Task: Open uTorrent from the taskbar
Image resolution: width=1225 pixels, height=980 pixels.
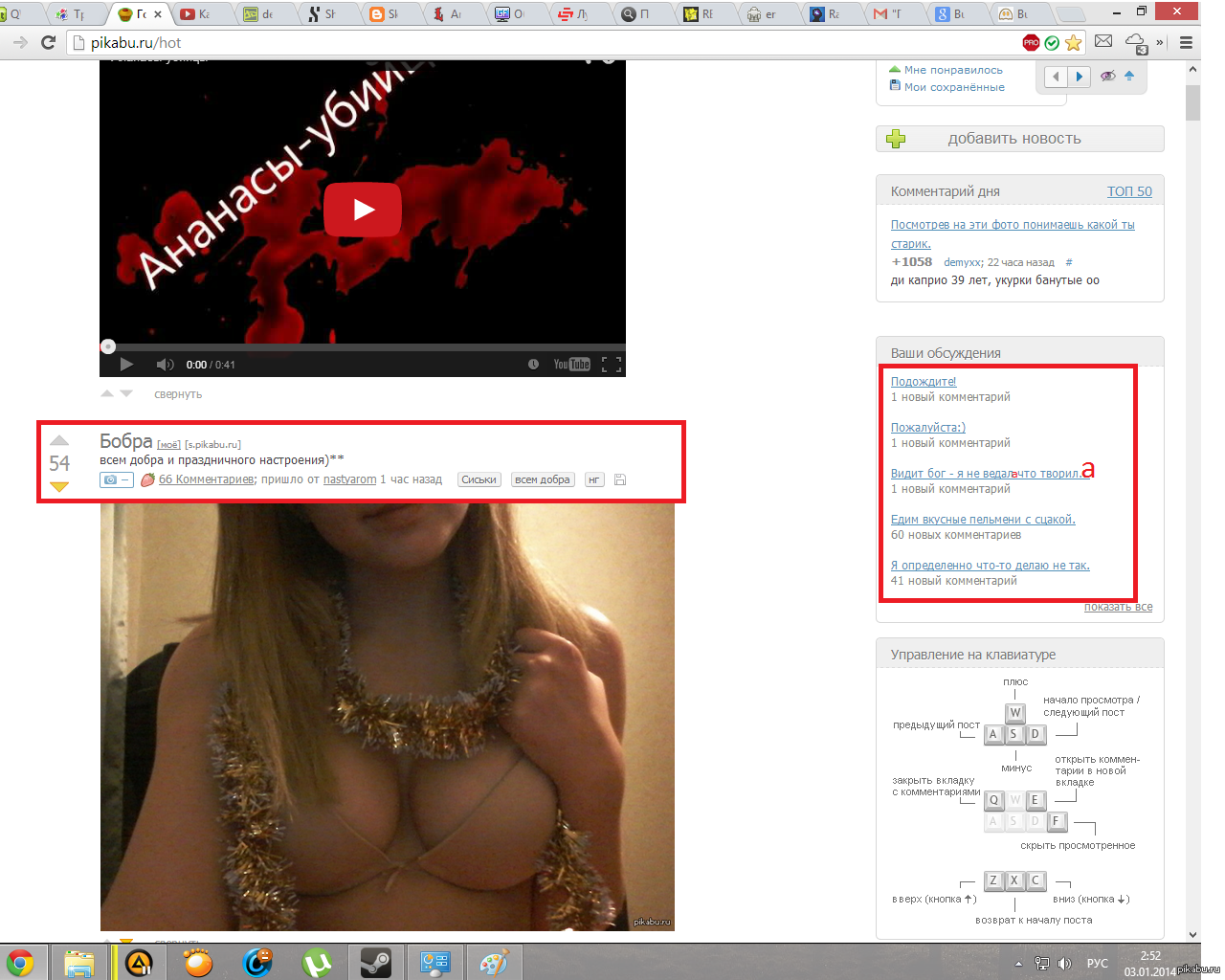Action: 317,962
